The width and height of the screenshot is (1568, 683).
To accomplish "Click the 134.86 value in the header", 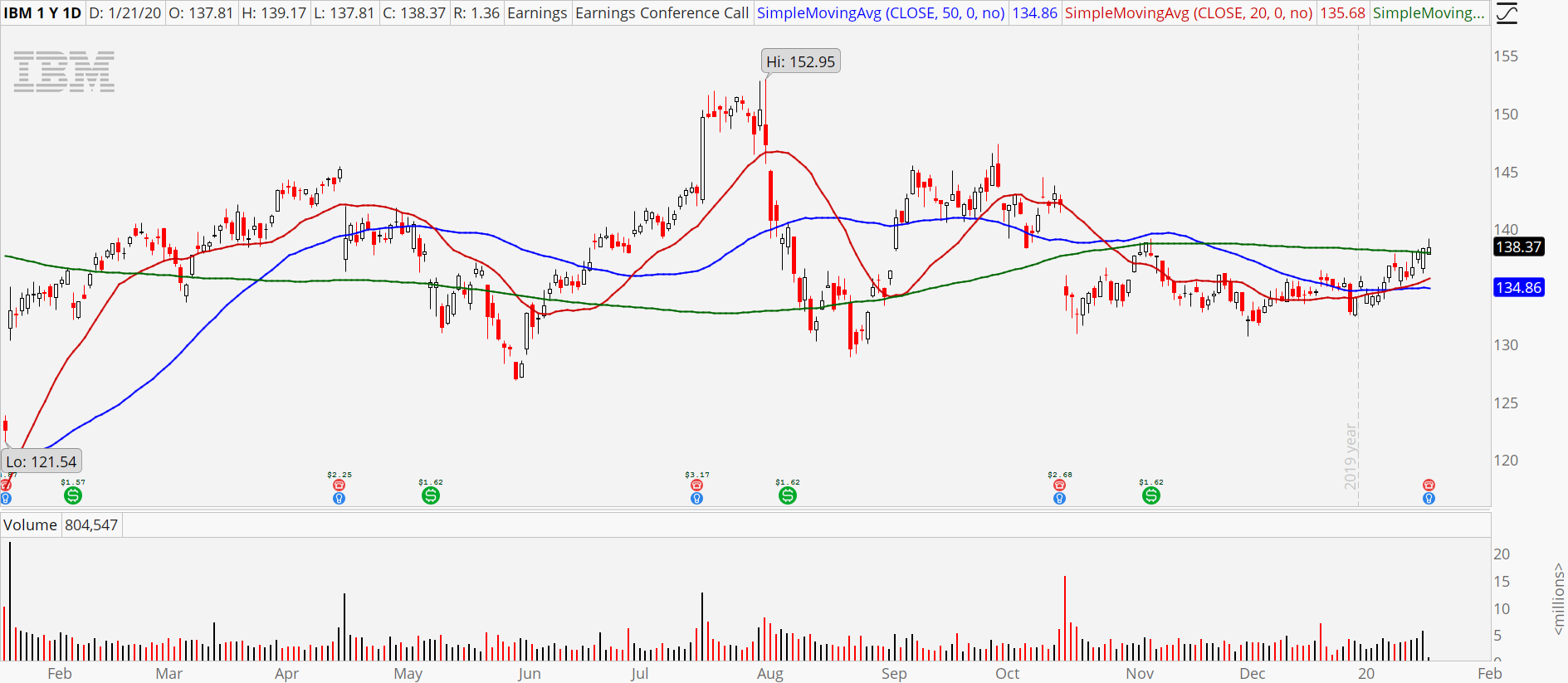I will coord(1034,13).
